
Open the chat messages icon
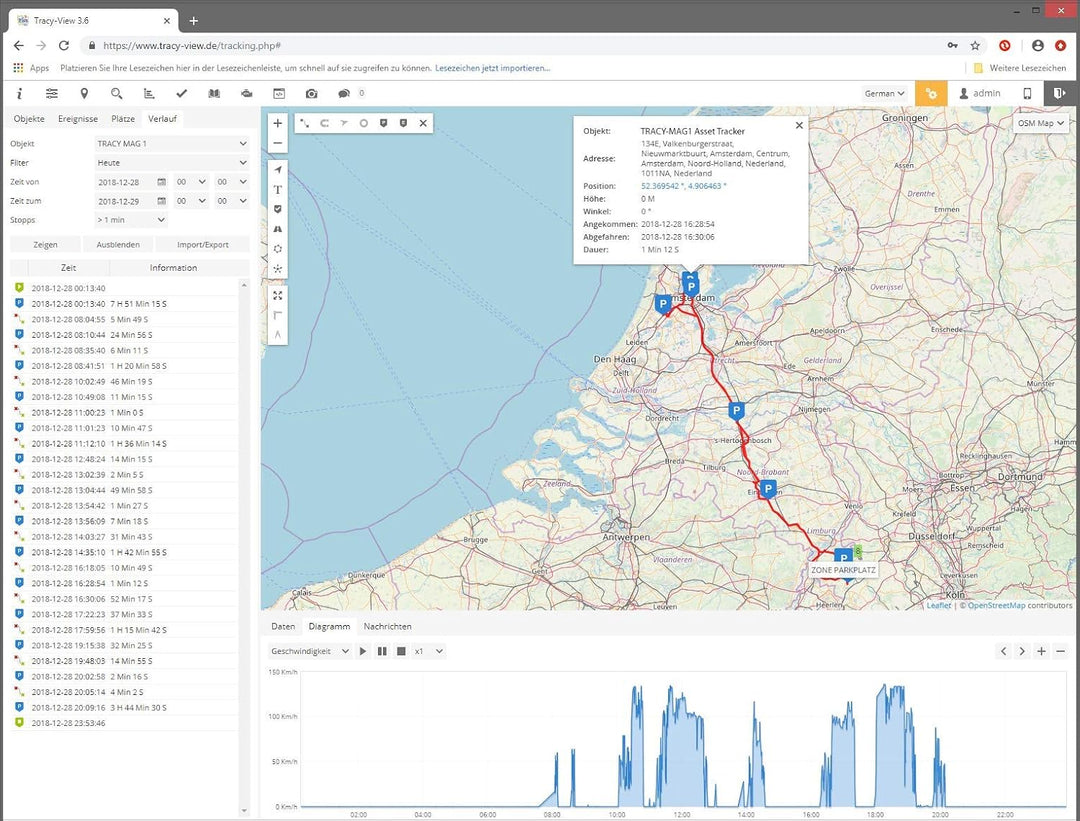(x=343, y=93)
